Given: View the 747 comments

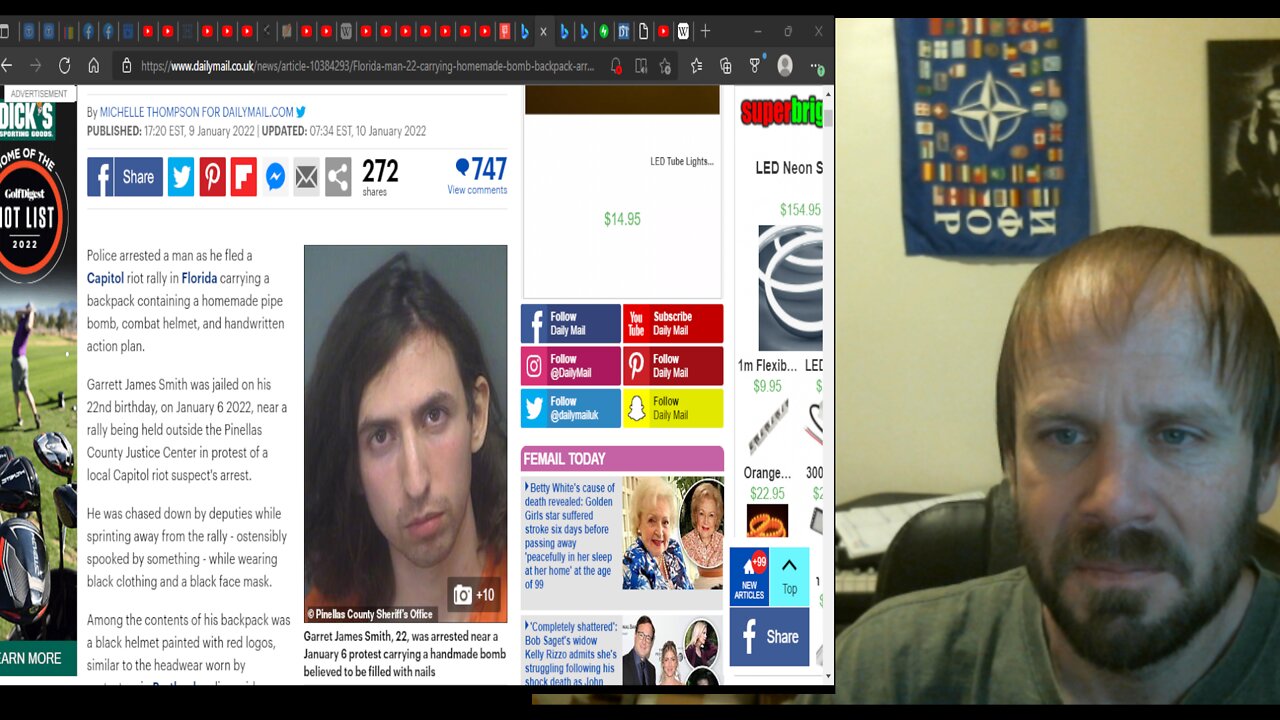Looking at the screenshot, I should point(478,175).
